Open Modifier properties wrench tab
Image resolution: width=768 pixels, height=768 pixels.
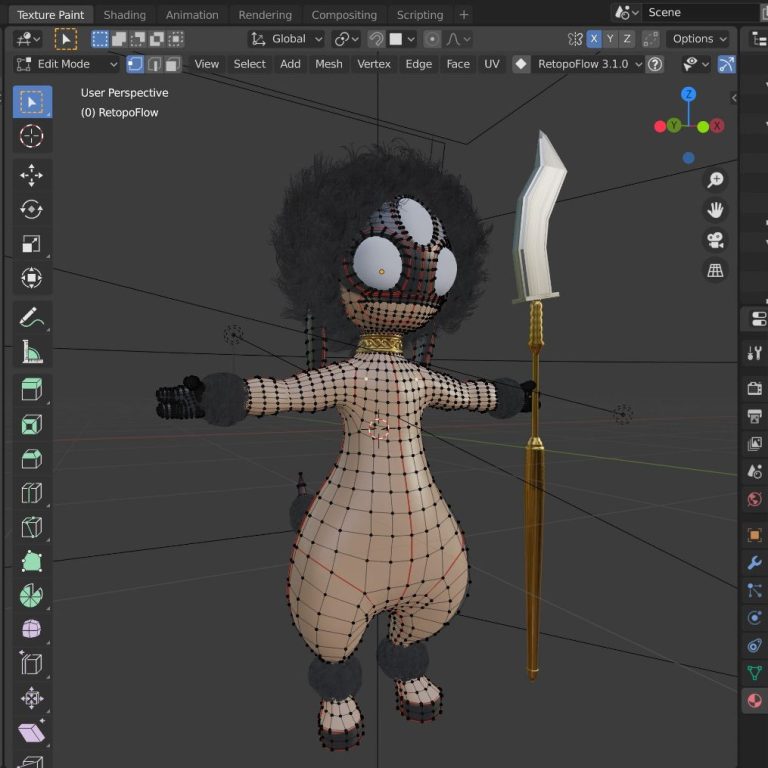click(755, 563)
